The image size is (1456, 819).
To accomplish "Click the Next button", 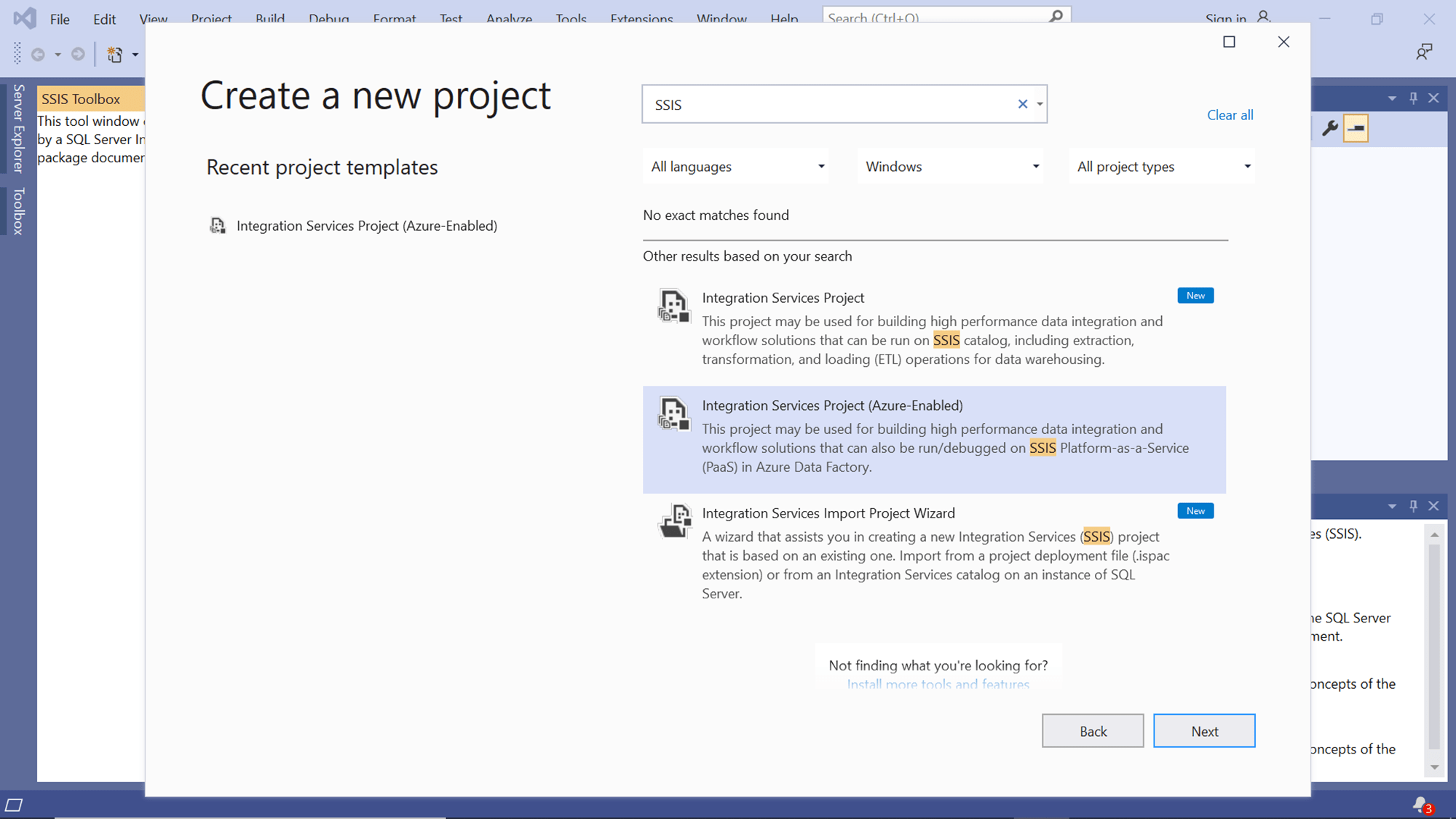I will click(x=1204, y=730).
